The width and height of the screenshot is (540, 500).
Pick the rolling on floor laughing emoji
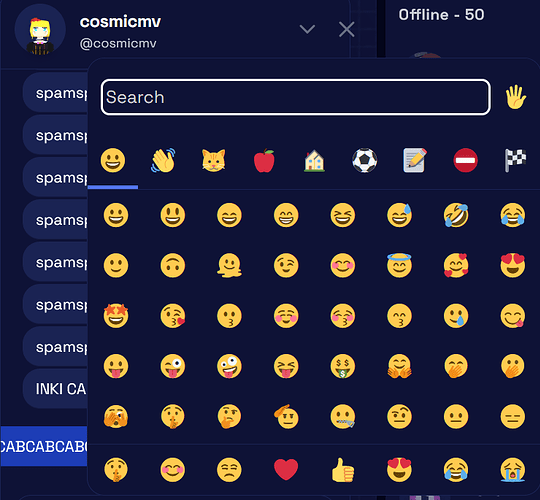point(456,215)
